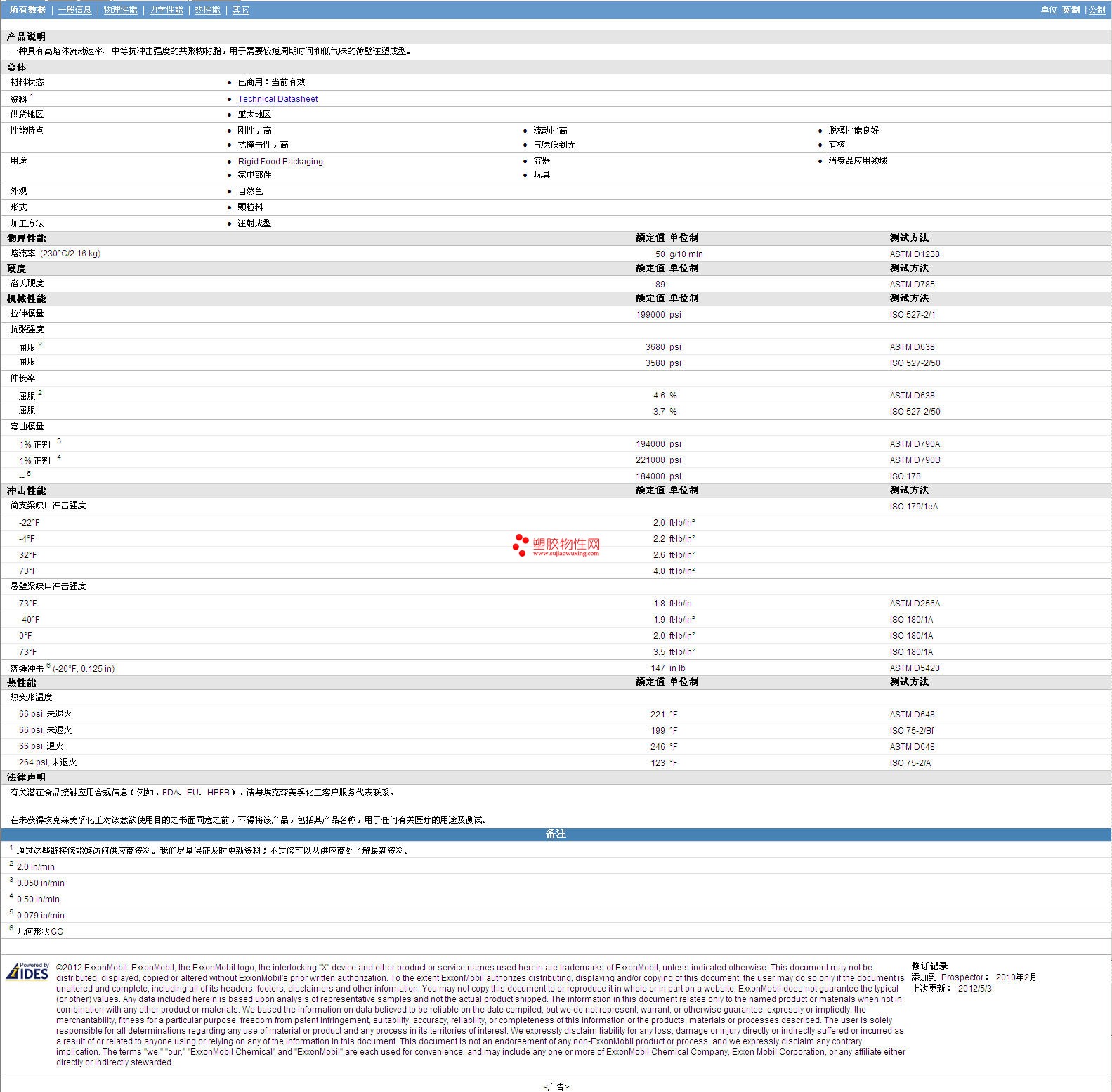Image resolution: width=1112 pixels, height=1092 pixels.
Task: Click footnote marker 3 beside 1% 正割
Action: [x=59, y=441]
